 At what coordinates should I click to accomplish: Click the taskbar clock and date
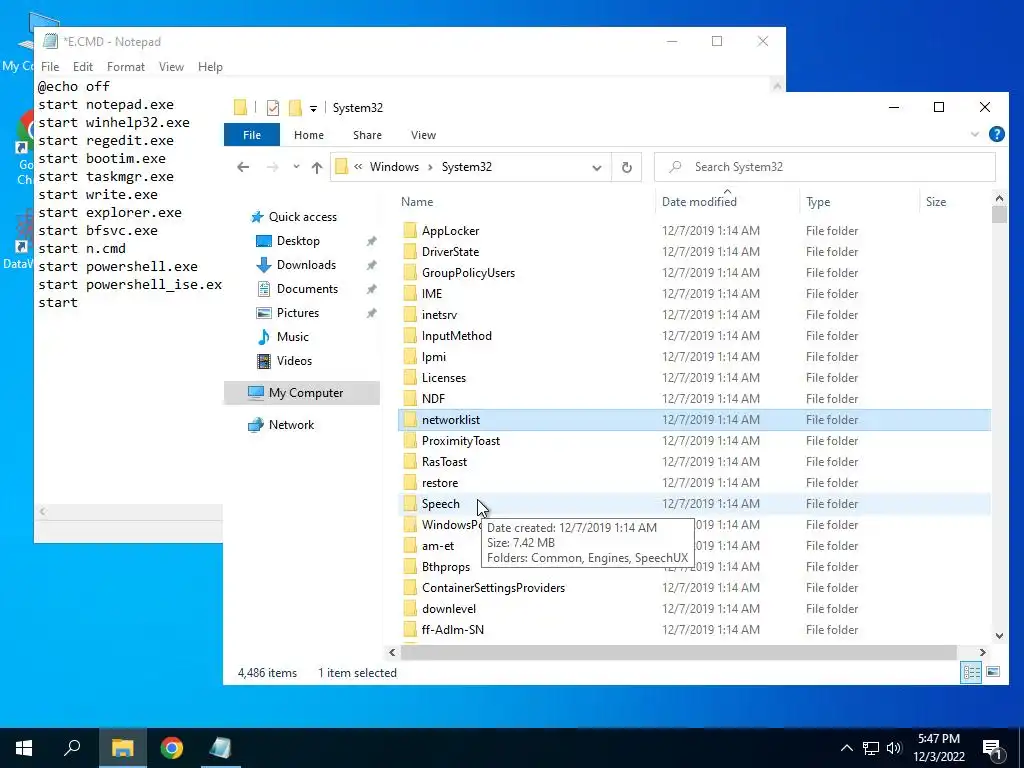(938, 748)
